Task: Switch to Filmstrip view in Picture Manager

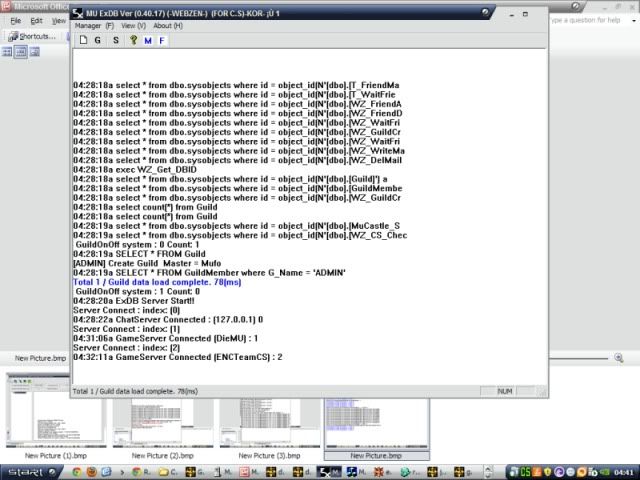Action: pyautogui.click(x=20, y=51)
